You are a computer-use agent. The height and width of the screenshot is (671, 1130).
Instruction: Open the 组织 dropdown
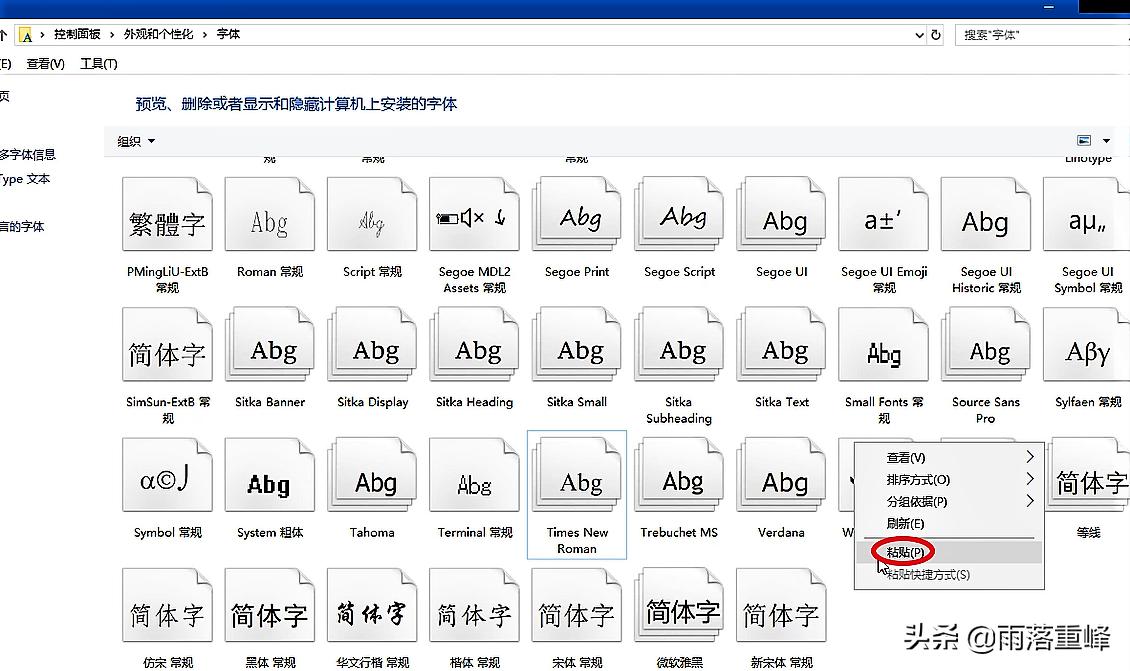click(x=134, y=140)
